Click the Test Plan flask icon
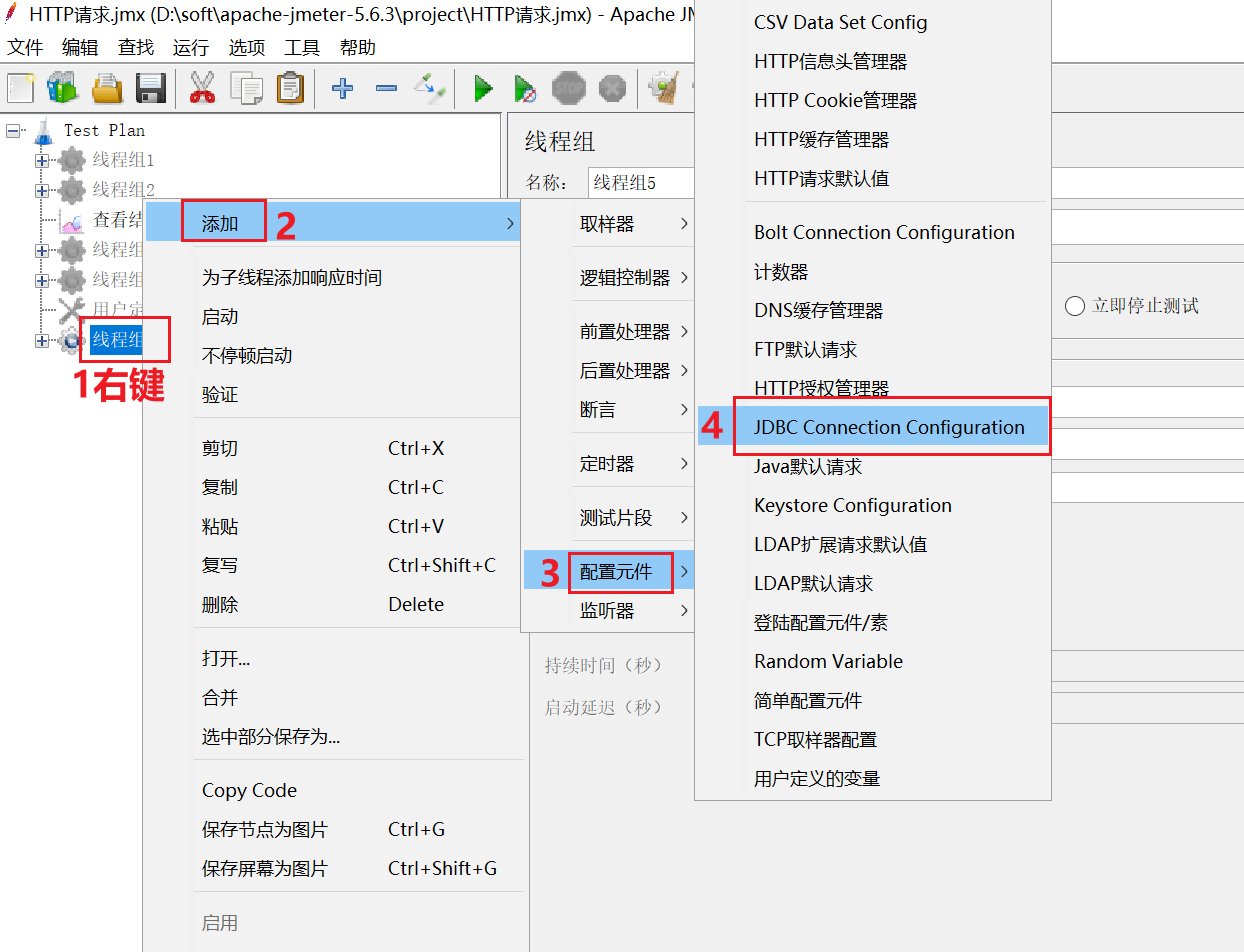Screen dimensions: 1244x952 43,130
